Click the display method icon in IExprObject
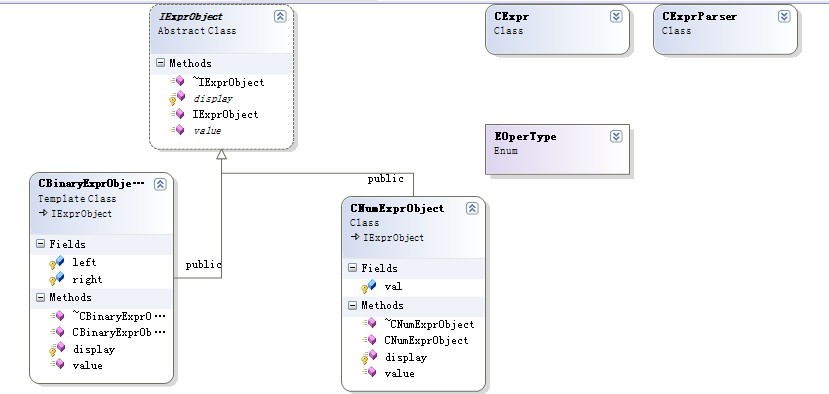 tap(177, 98)
